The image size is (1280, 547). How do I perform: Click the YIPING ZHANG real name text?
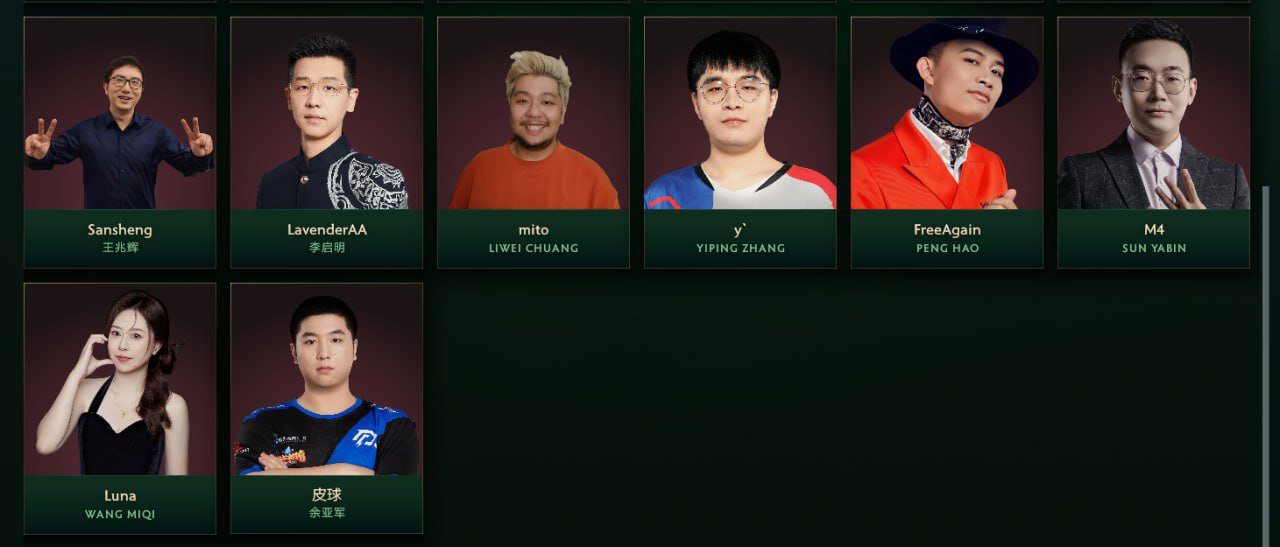tap(740, 248)
